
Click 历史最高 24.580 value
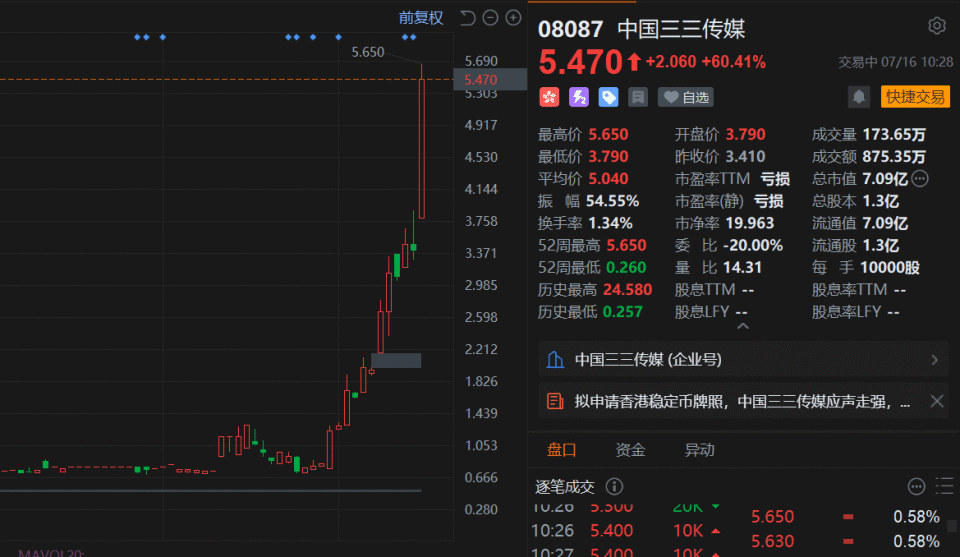point(628,290)
